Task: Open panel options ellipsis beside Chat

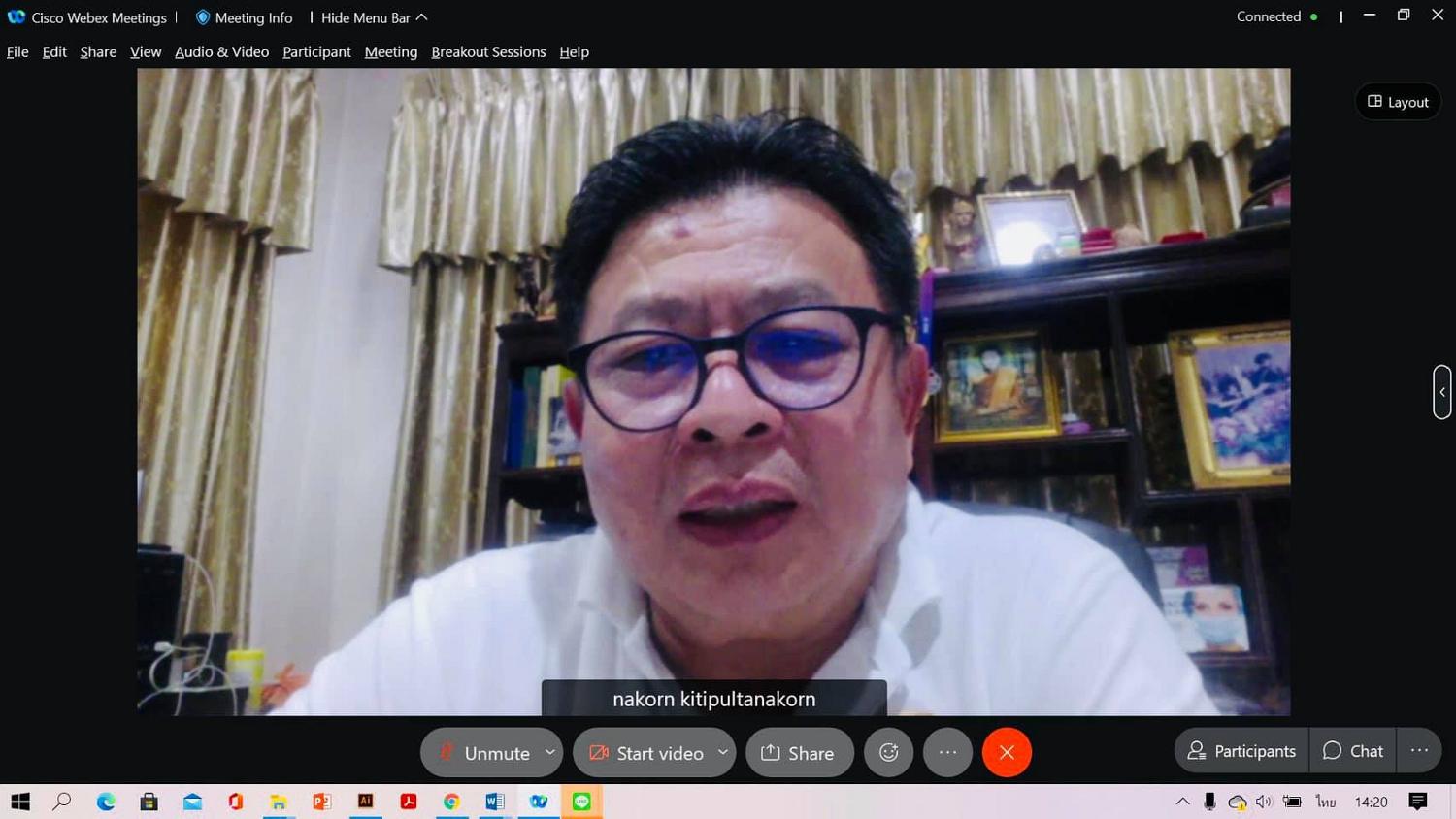Action: [x=1419, y=751]
